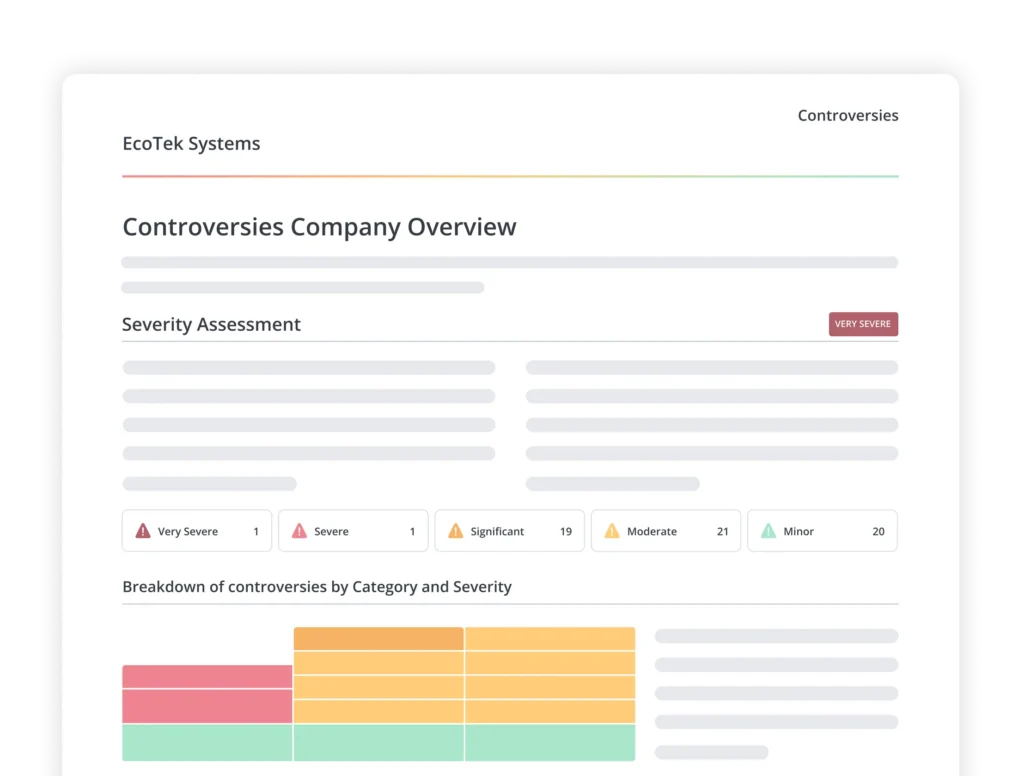Click the Significant orange warning icon
This screenshot has height=776, width=1024.
[x=455, y=530]
